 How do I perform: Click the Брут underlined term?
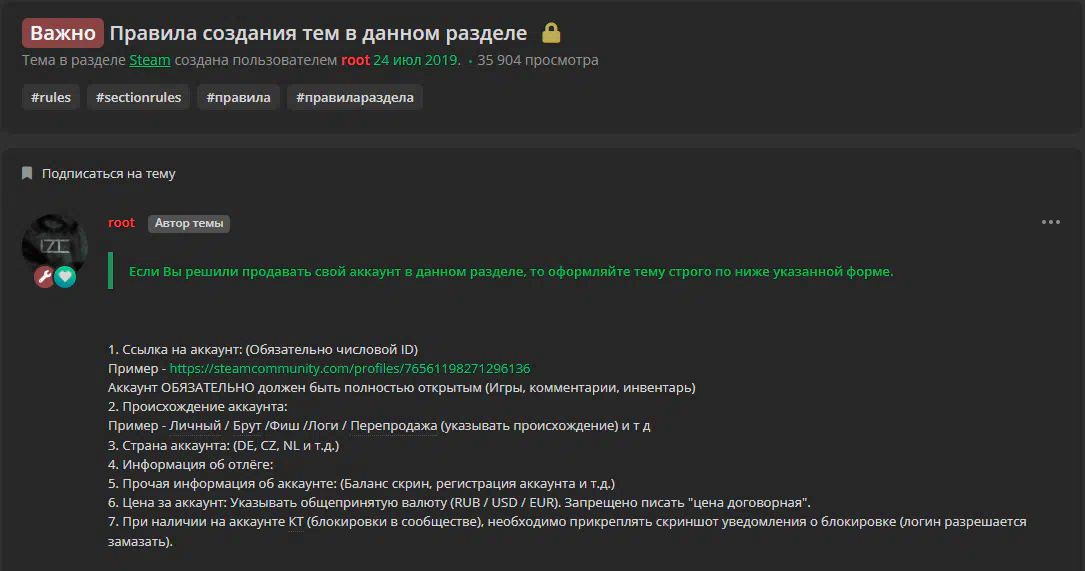[247, 426]
